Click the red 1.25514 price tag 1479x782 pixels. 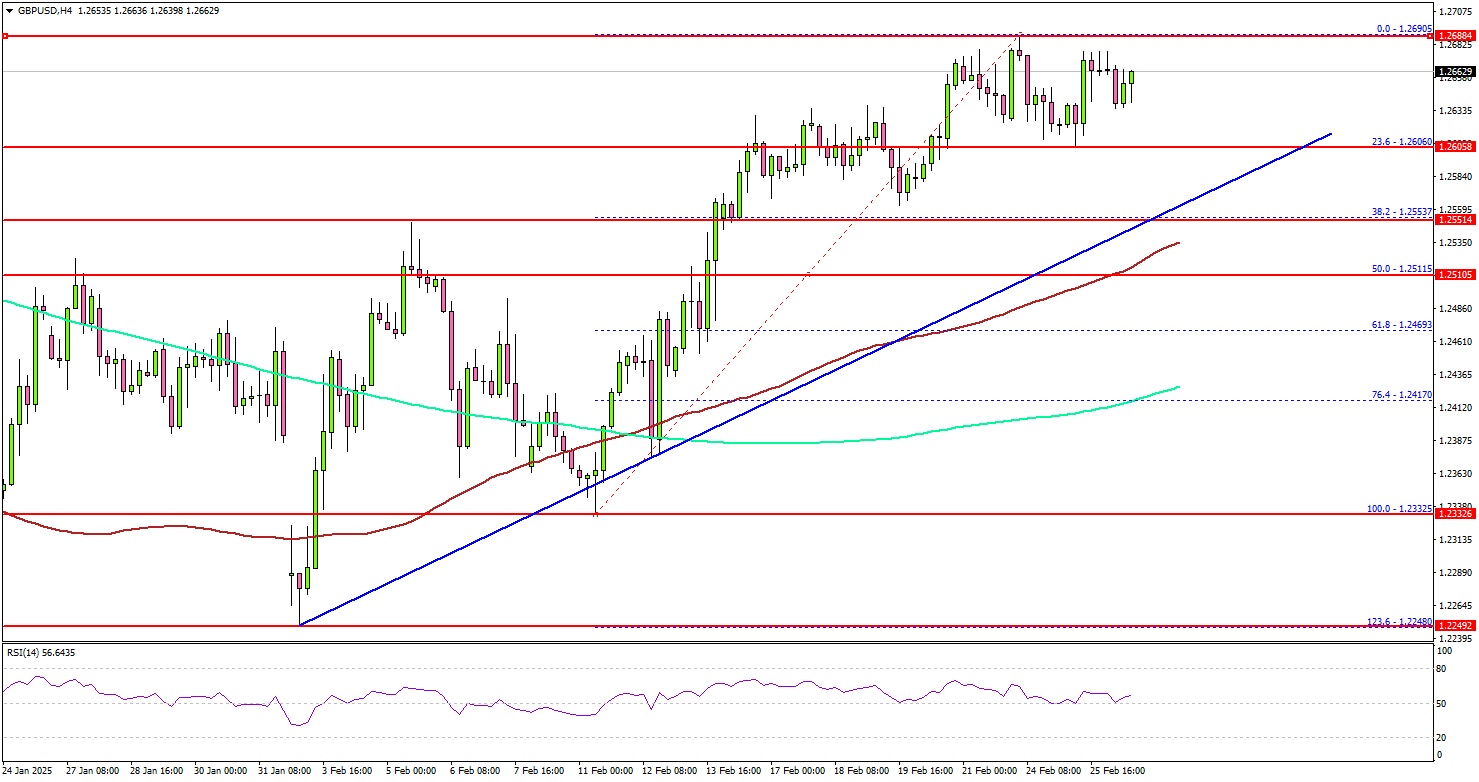[x=1456, y=220]
